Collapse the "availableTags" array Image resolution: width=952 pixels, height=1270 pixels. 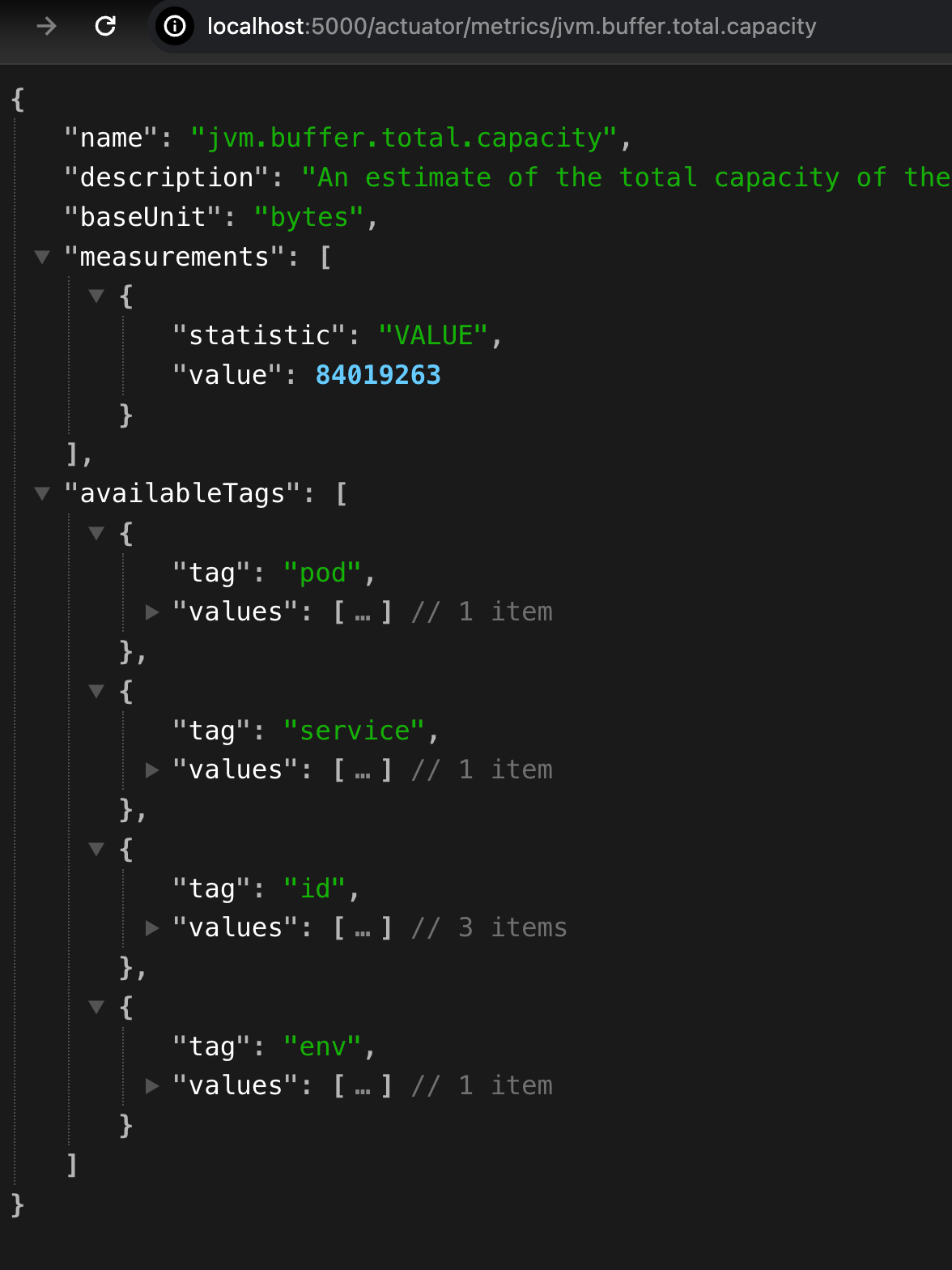click(x=42, y=494)
